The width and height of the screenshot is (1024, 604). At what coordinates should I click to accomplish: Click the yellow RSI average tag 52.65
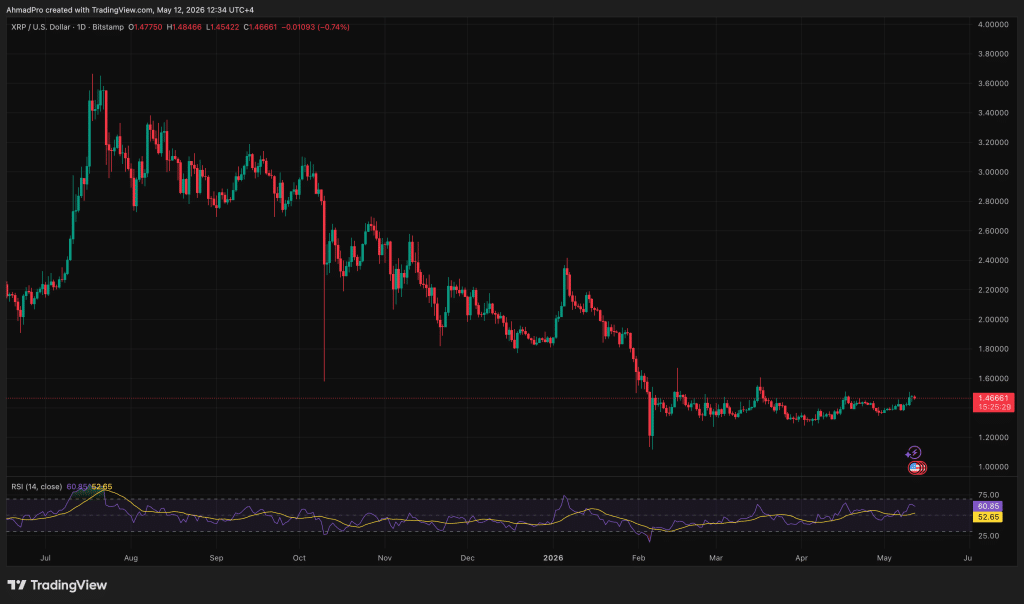pos(987,517)
